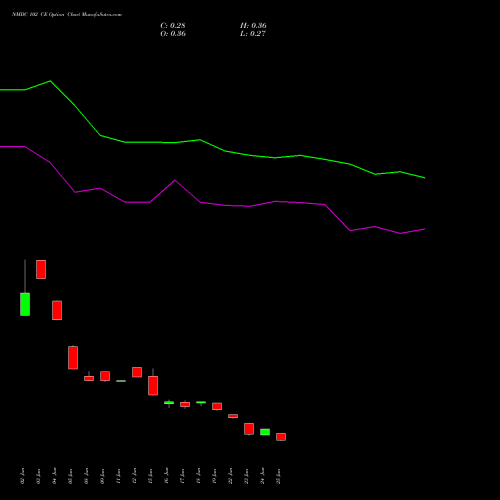Click the open value "O: 0.36"

click(x=173, y=34)
